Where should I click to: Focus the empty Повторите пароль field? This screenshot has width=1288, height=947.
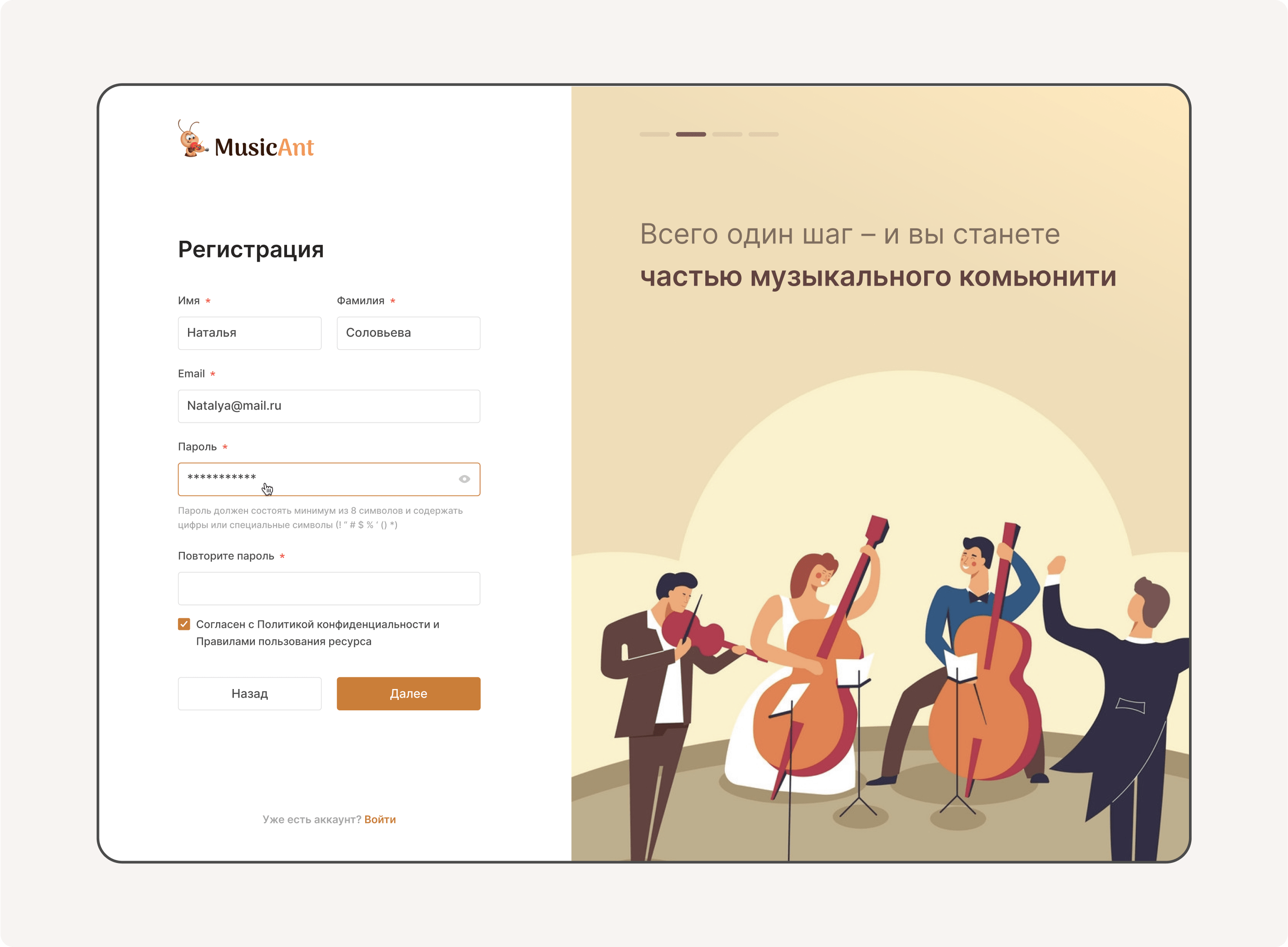329,588
